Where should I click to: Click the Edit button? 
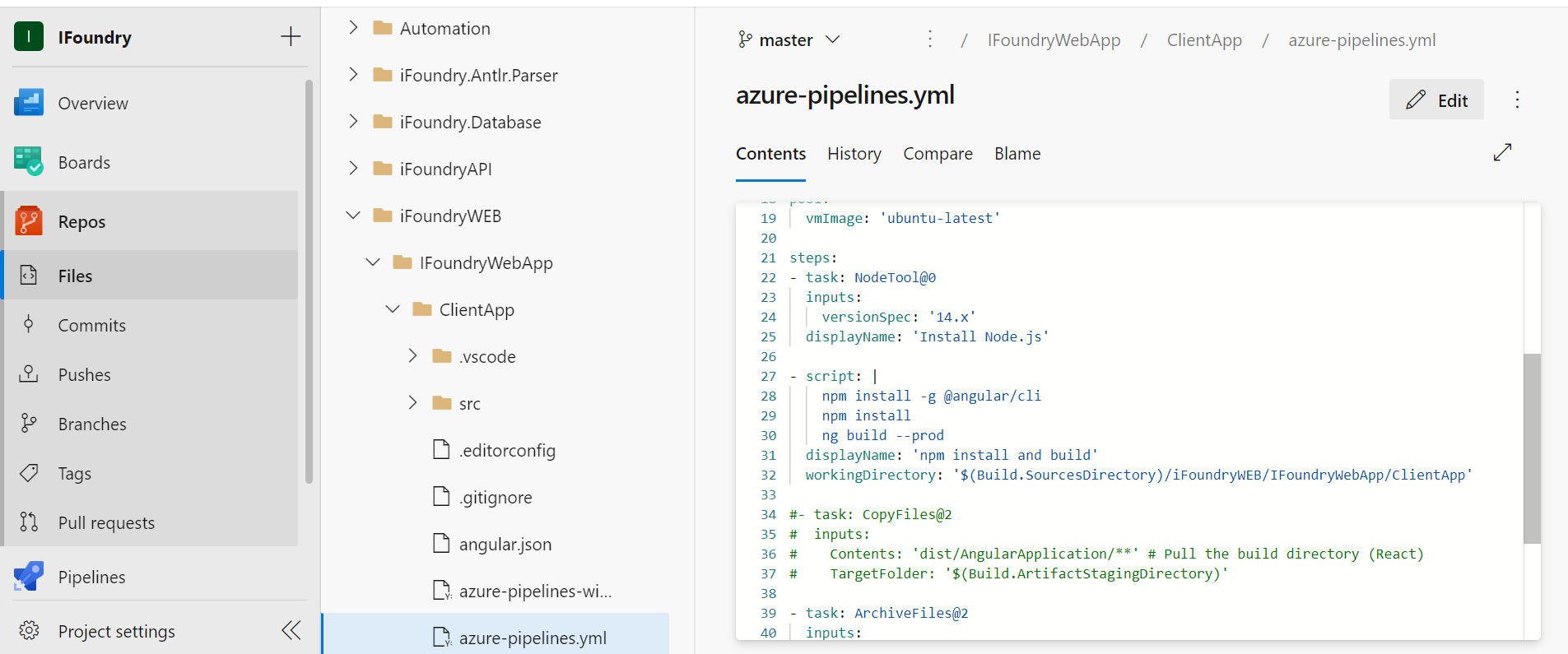coord(1436,100)
